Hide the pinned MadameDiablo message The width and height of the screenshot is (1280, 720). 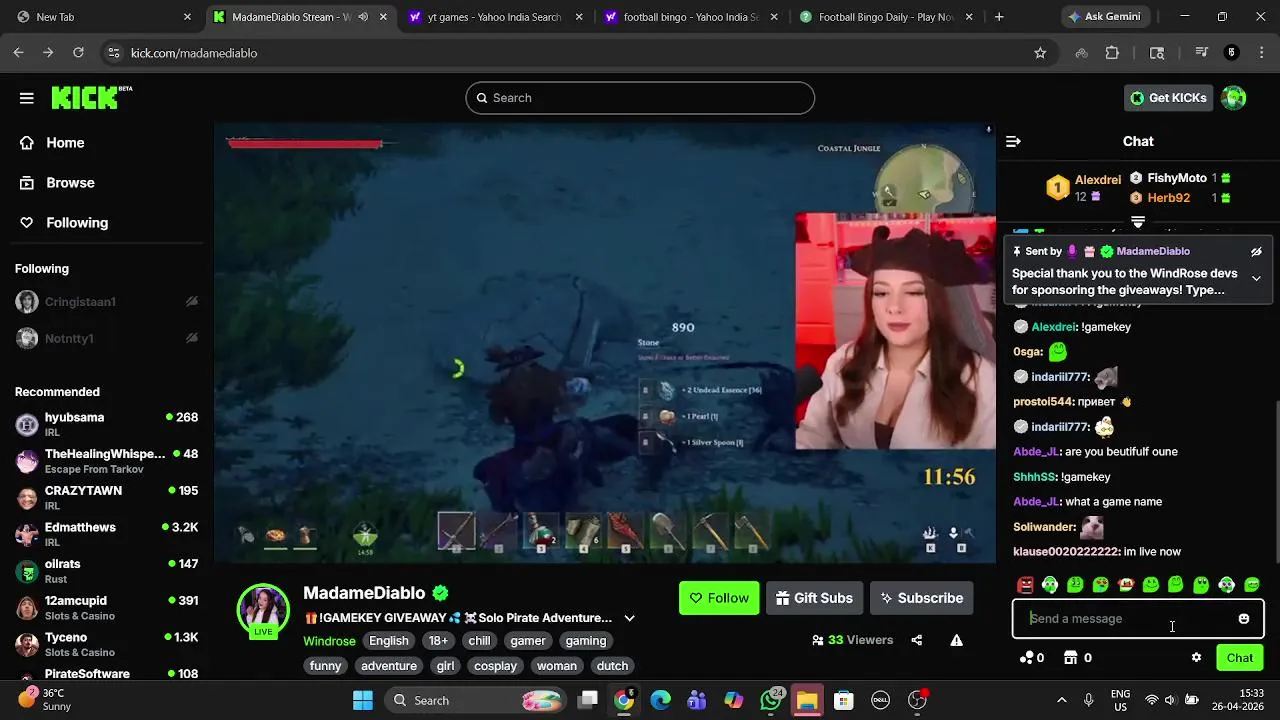[1256, 252]
